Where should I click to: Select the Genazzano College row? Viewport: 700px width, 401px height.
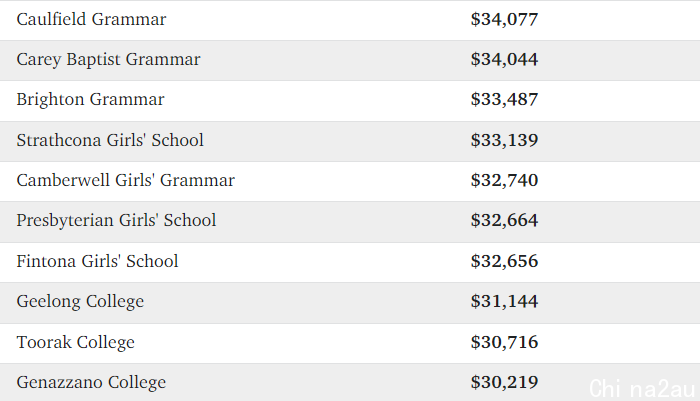(x=350, y=382)
